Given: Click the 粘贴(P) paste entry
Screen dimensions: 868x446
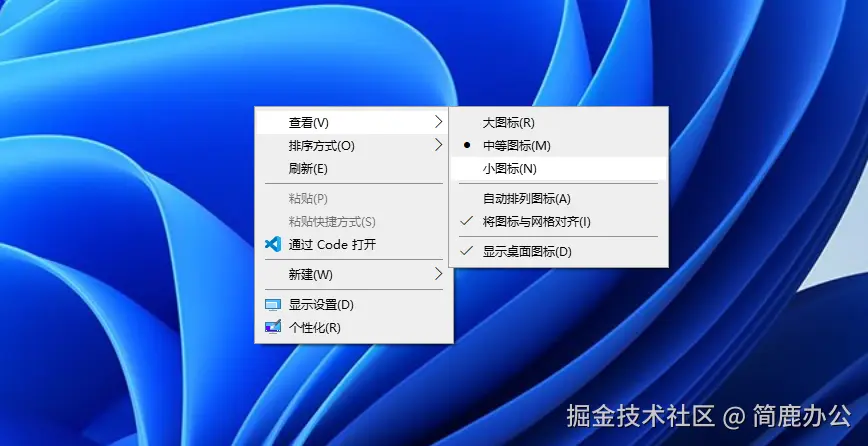Looking at the screenshot, I should point(354,199).
